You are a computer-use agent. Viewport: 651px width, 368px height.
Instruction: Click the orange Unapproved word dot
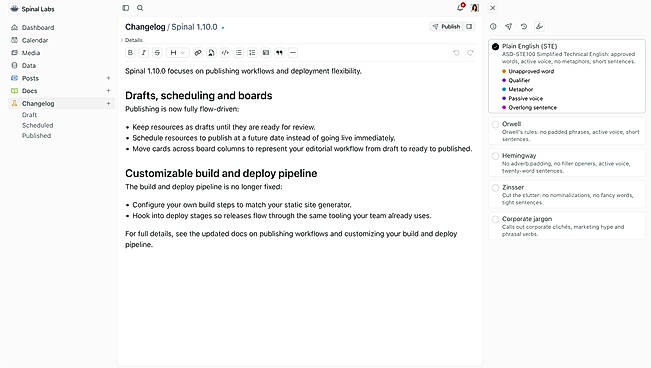click(504, 71)
